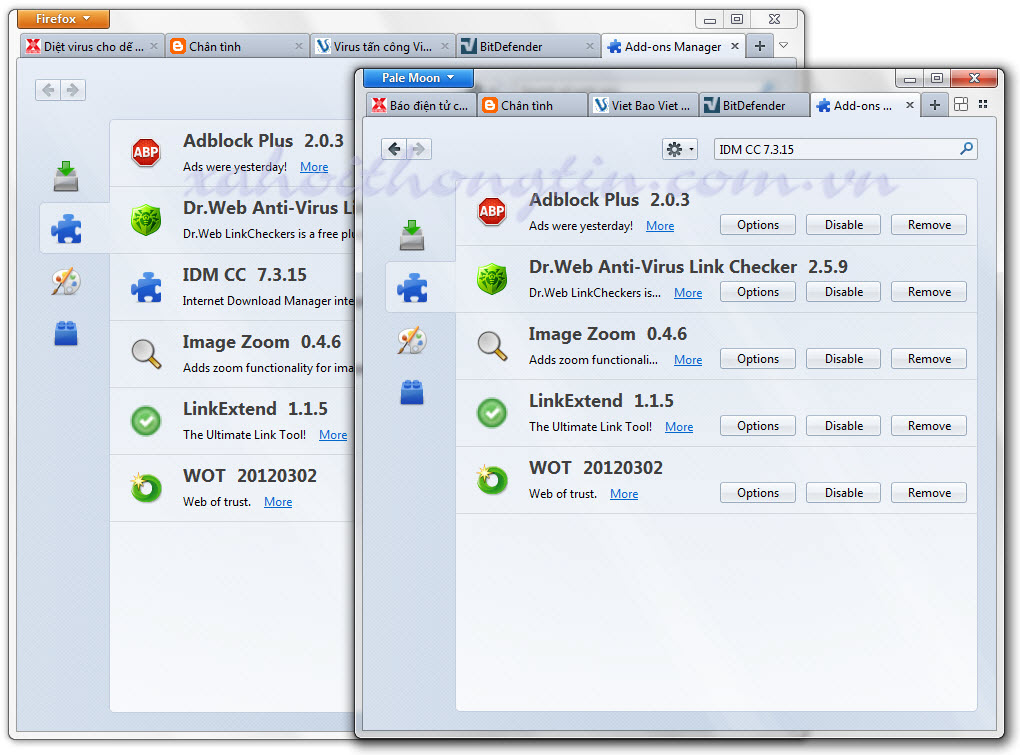Click the WOT icon in Firefox window

pos(146,488)
